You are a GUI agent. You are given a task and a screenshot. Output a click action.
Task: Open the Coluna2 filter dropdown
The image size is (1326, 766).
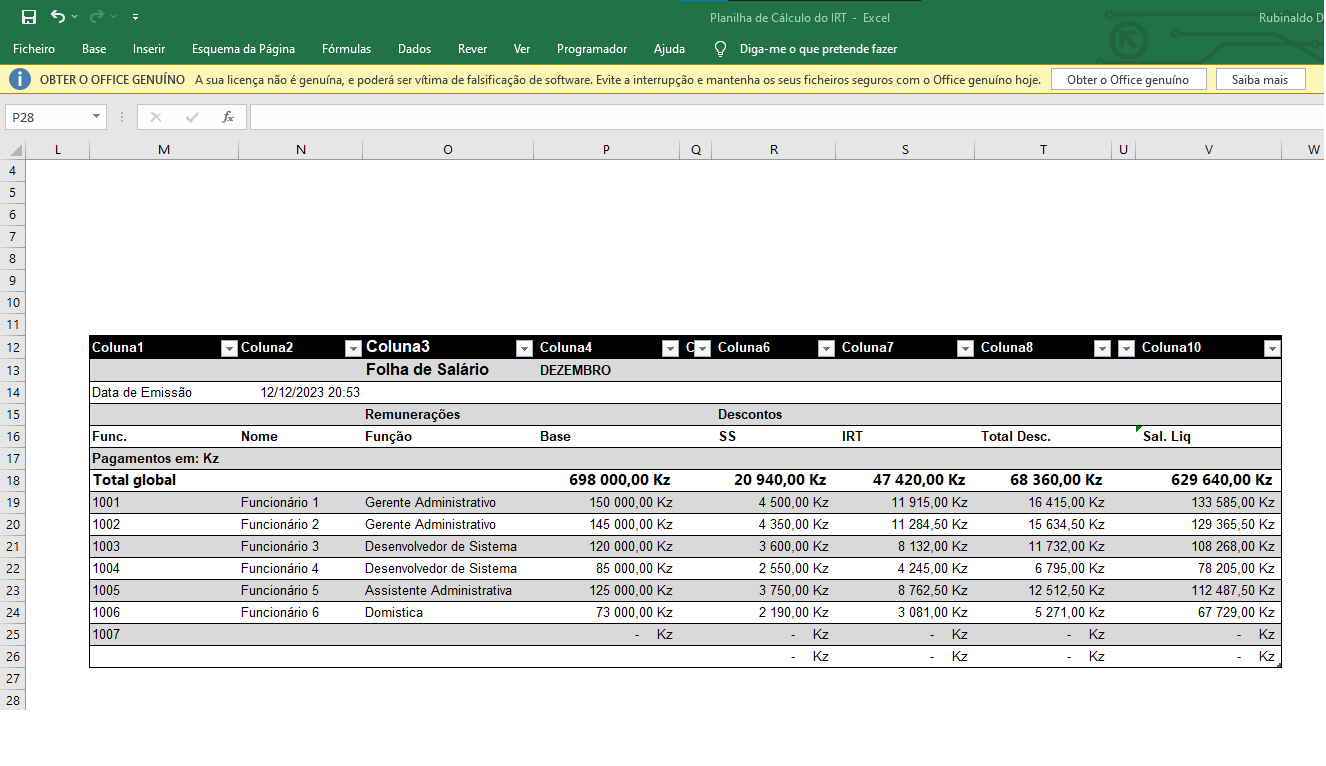pos(353,348)
